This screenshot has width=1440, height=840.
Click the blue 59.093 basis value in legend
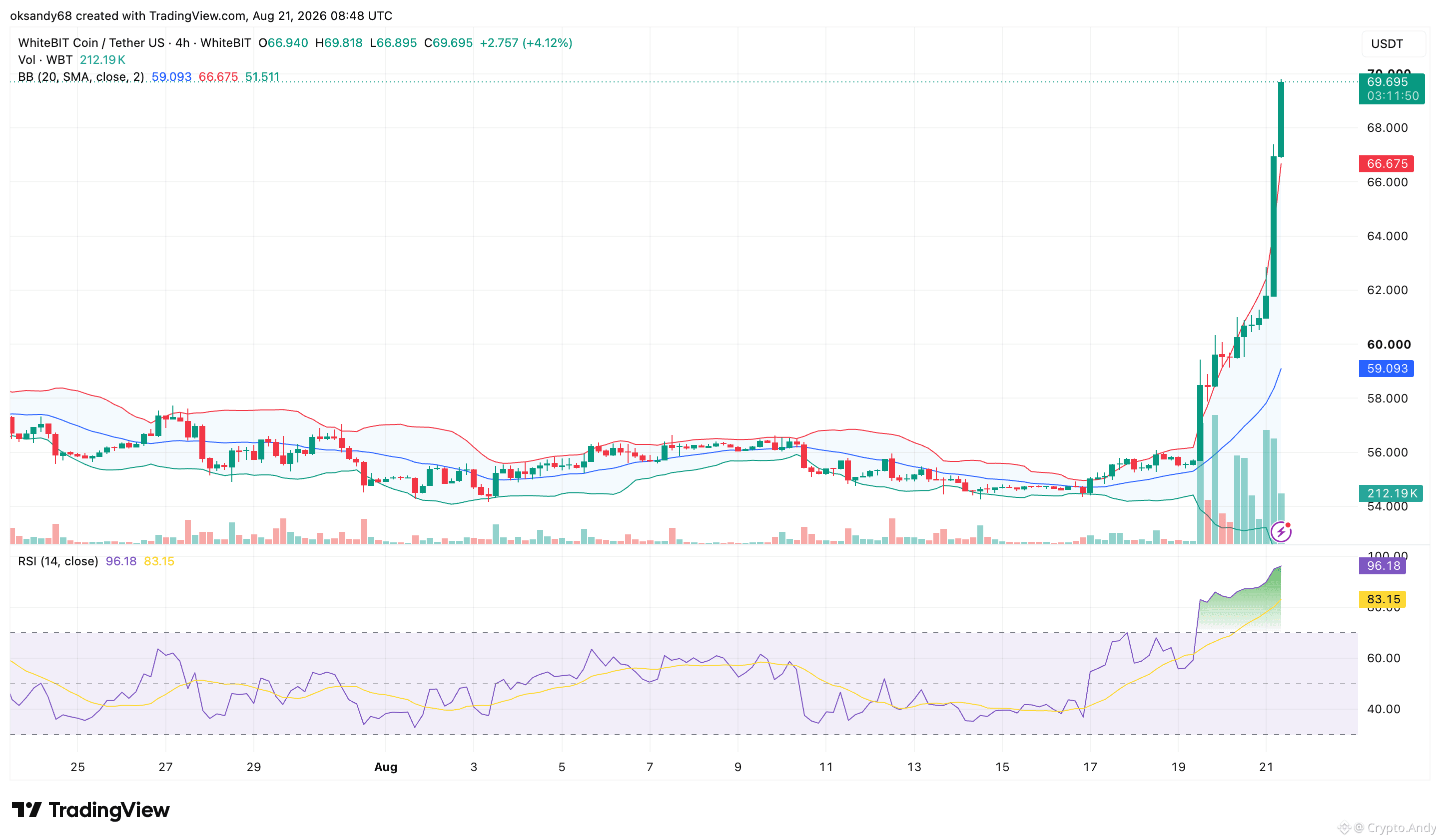point(171,77)
